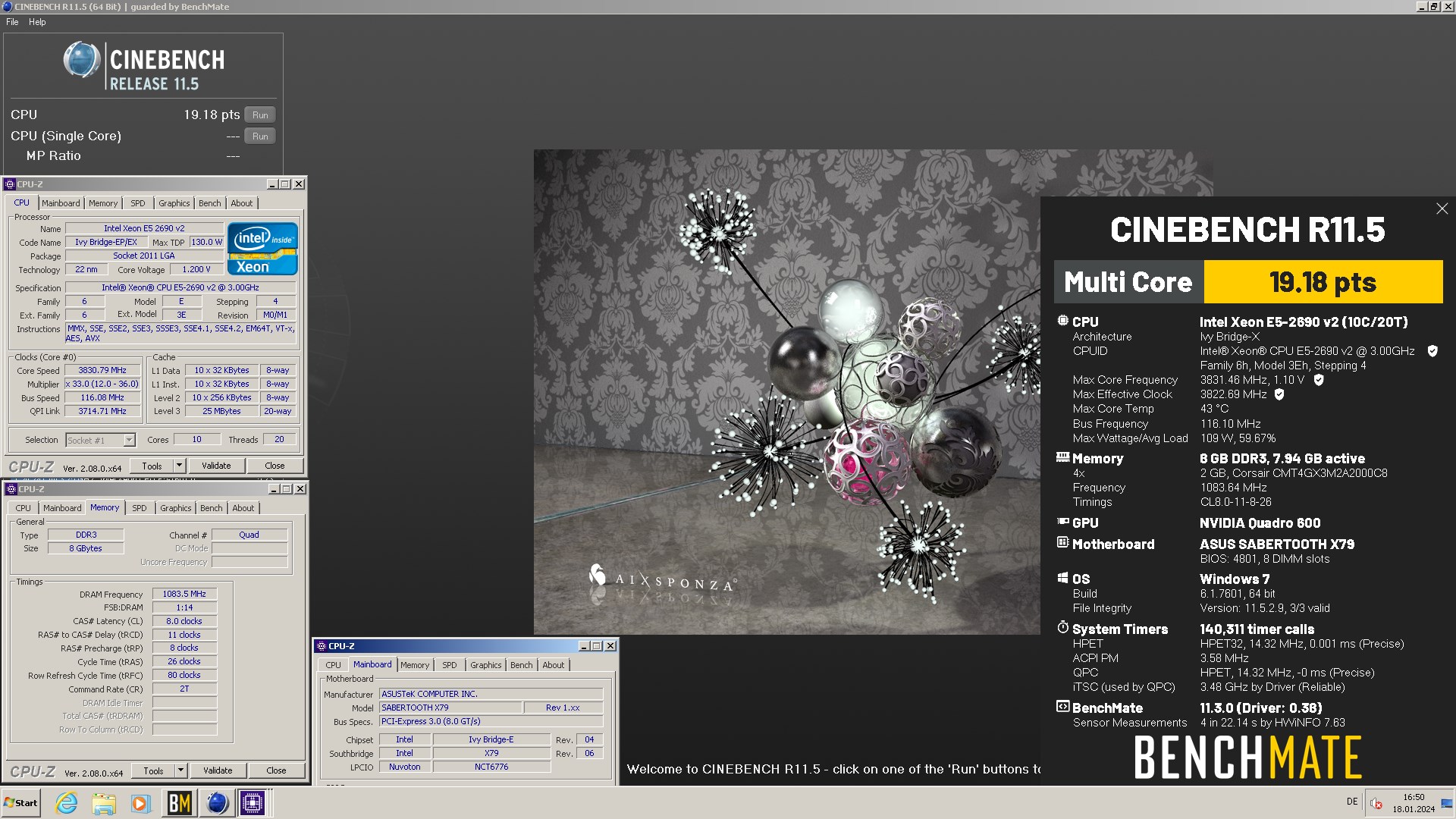The image size is (1456, 819).
Task: Click the Internet Explorer taskbar icon
Action: (67, 803)
